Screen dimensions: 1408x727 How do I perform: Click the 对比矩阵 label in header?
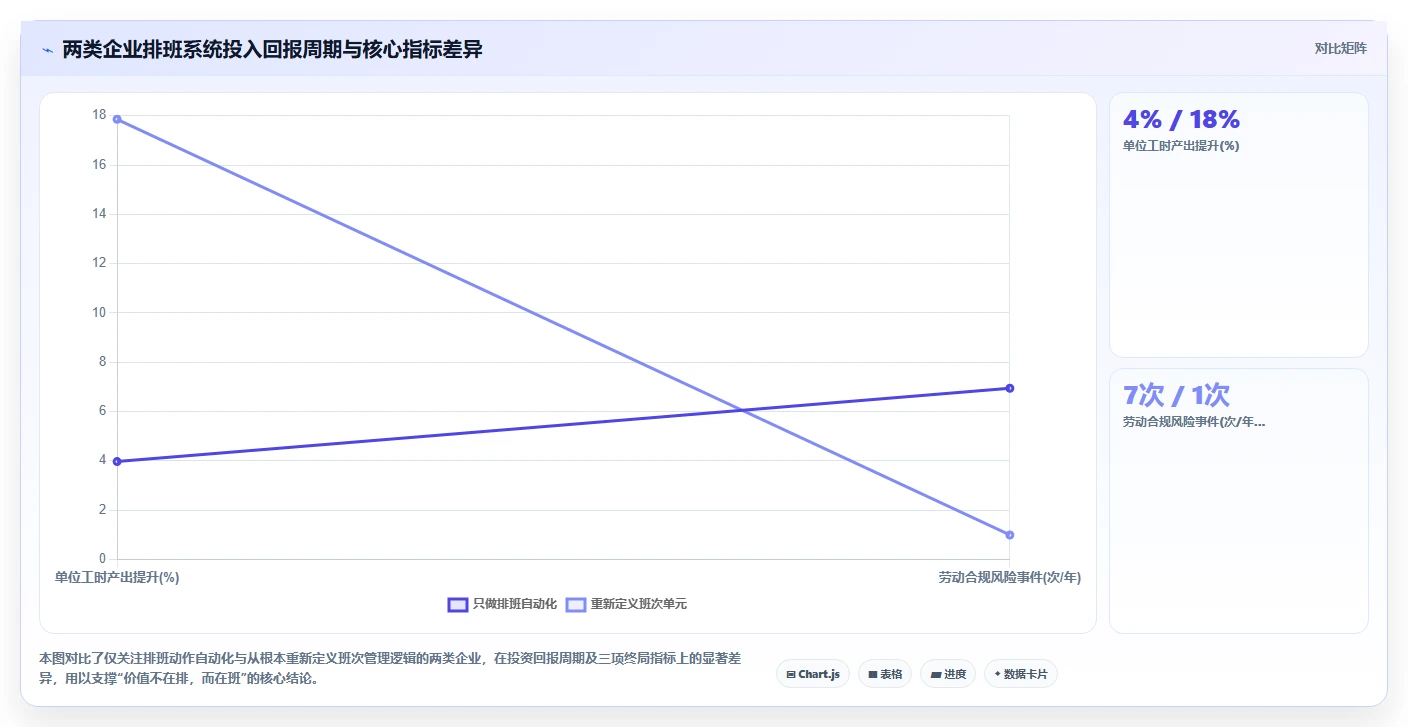click(1340, 48)
